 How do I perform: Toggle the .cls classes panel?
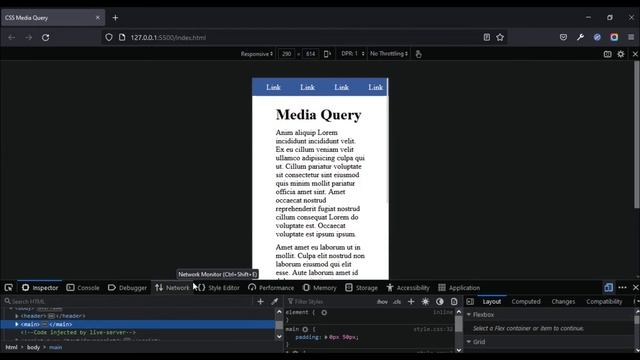(x=397, y=302)
